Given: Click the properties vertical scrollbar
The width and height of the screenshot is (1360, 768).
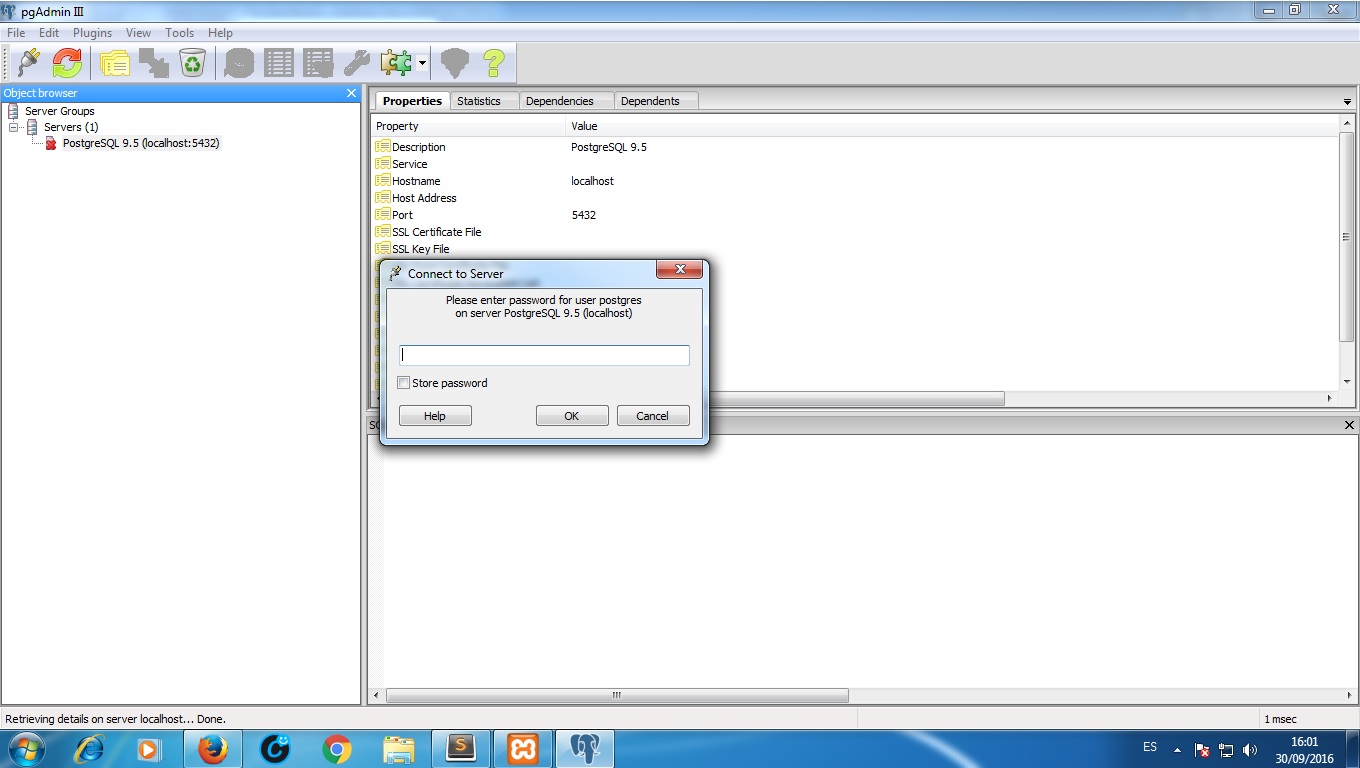Looking at the screenshot, I should (1347, 236).
